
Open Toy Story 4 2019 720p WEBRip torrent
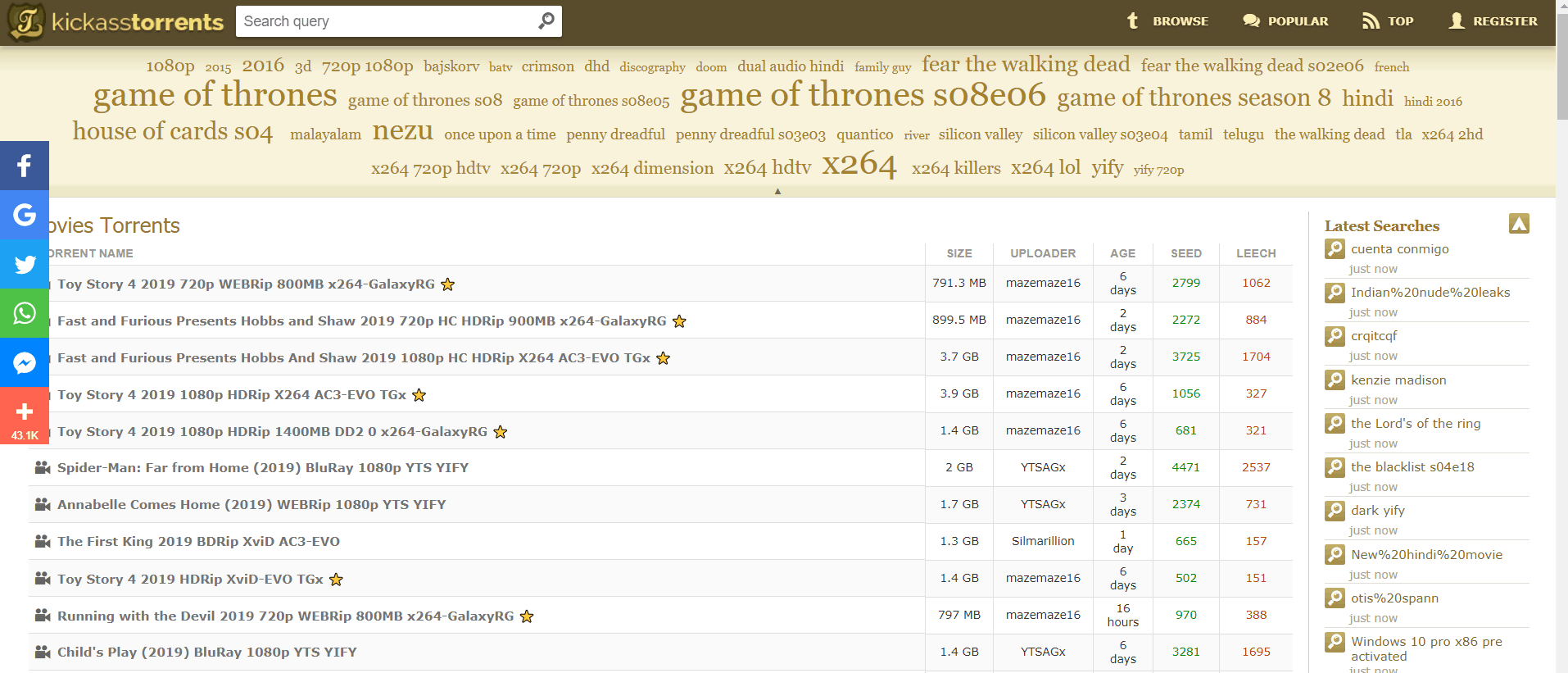point(246,284)
